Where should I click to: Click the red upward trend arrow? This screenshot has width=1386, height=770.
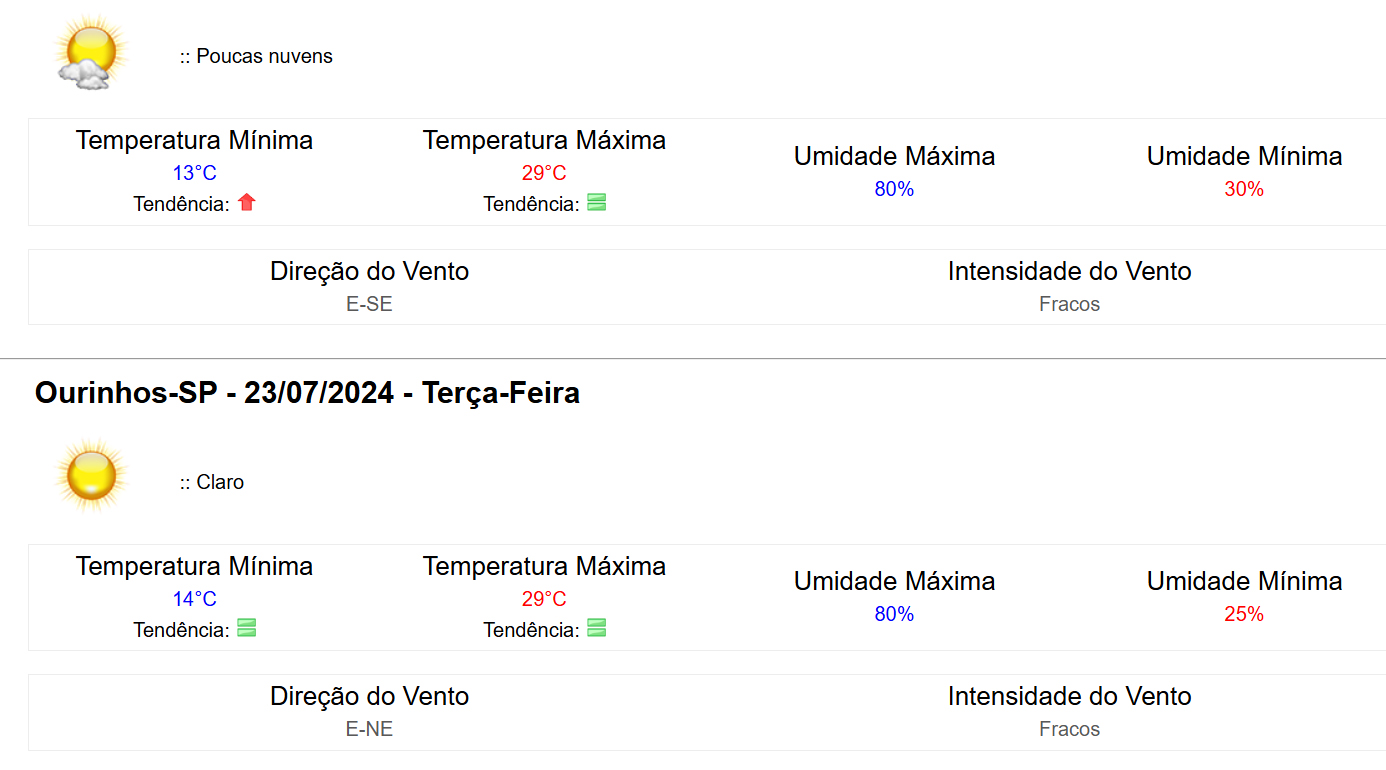[x=247, y=203]
